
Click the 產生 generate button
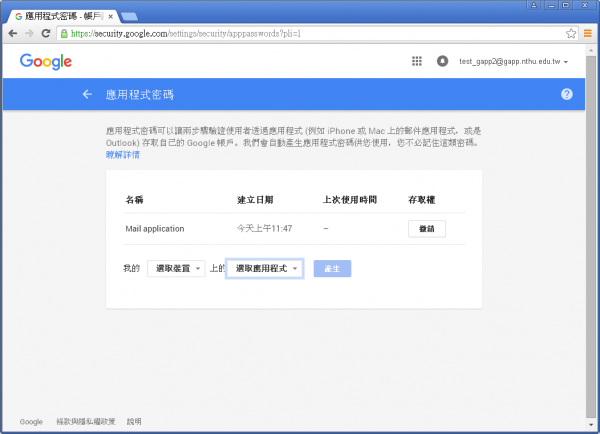click(x=332, y=269)
